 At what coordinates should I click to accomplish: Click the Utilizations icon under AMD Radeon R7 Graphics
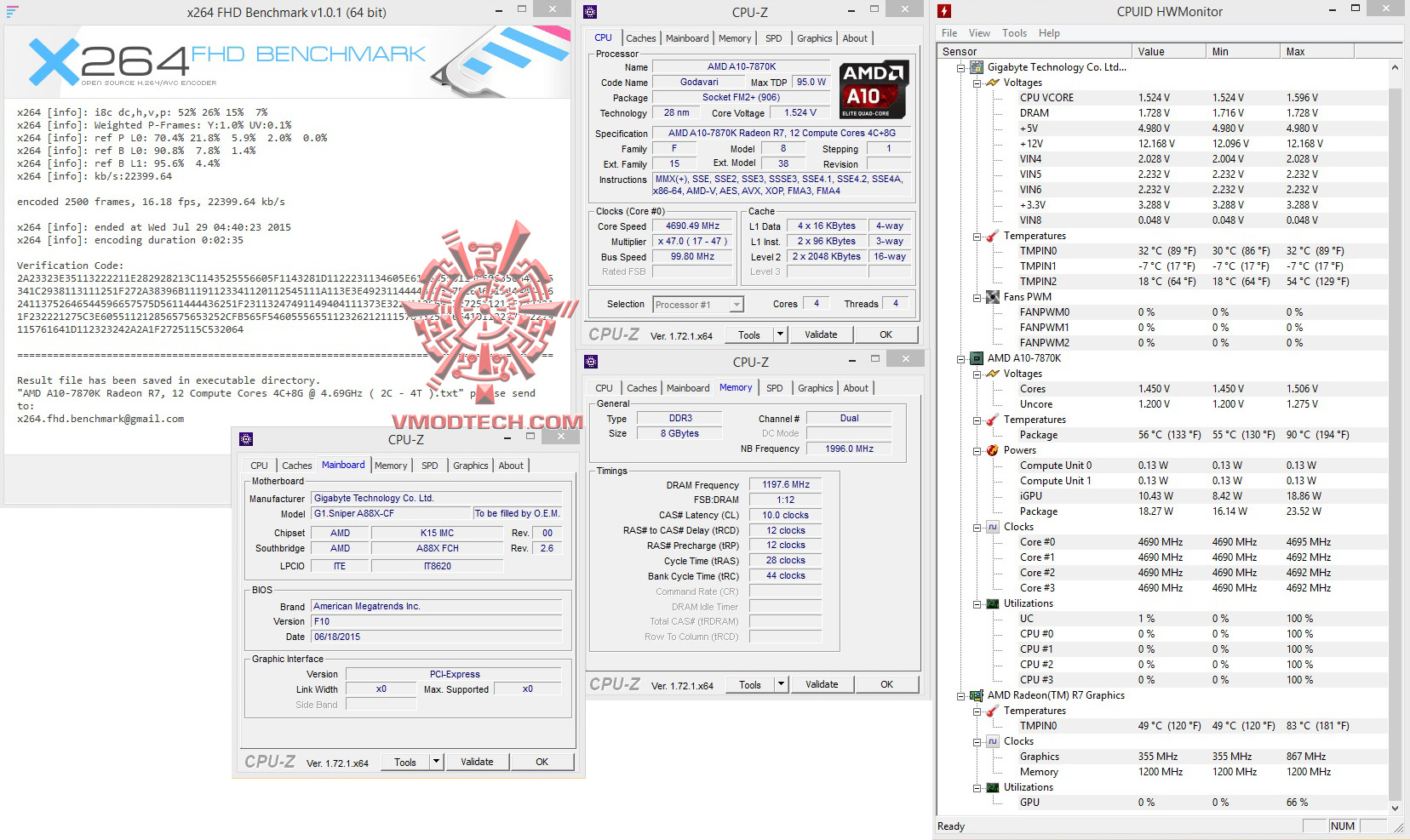point(993,787)
